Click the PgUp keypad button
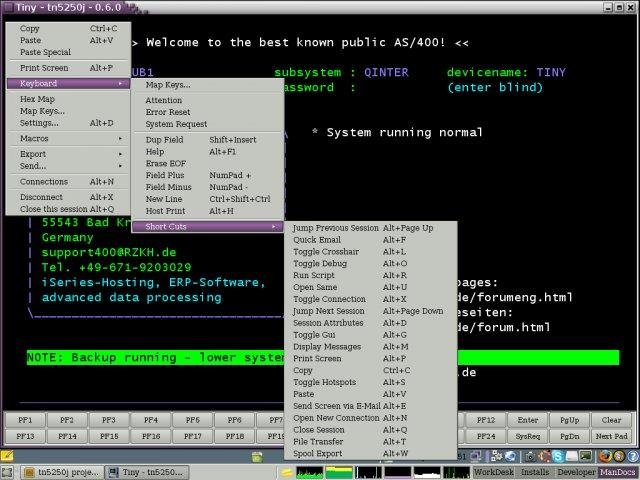 click(x=569, y=420)
